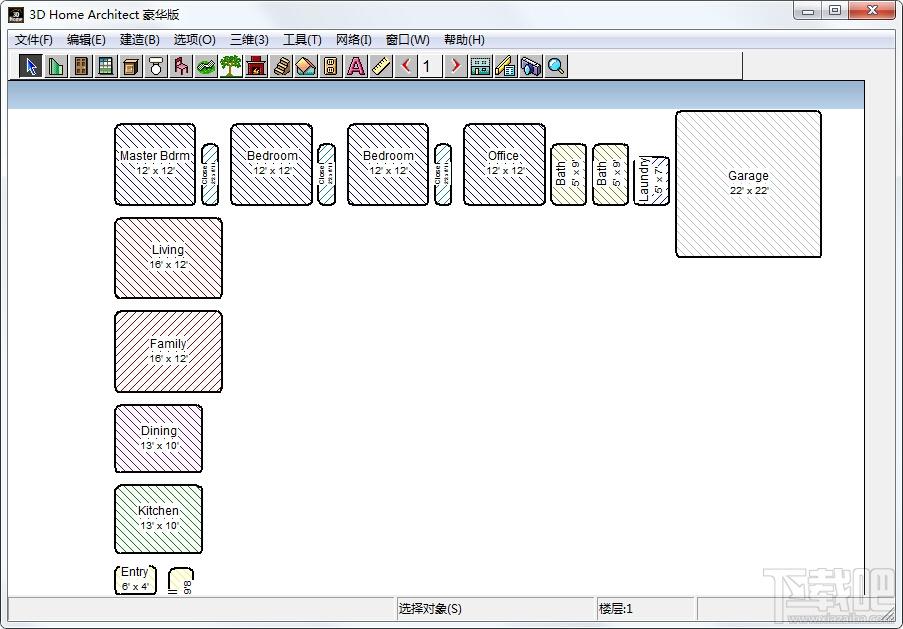Open the 帮助(H) menu

[x=464, y=40]
